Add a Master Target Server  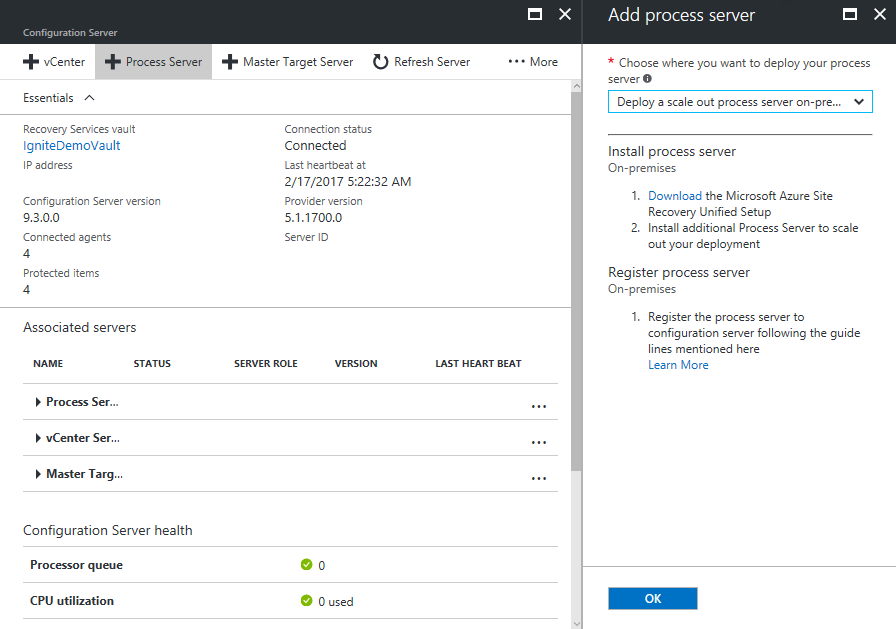tap(287, 61)
